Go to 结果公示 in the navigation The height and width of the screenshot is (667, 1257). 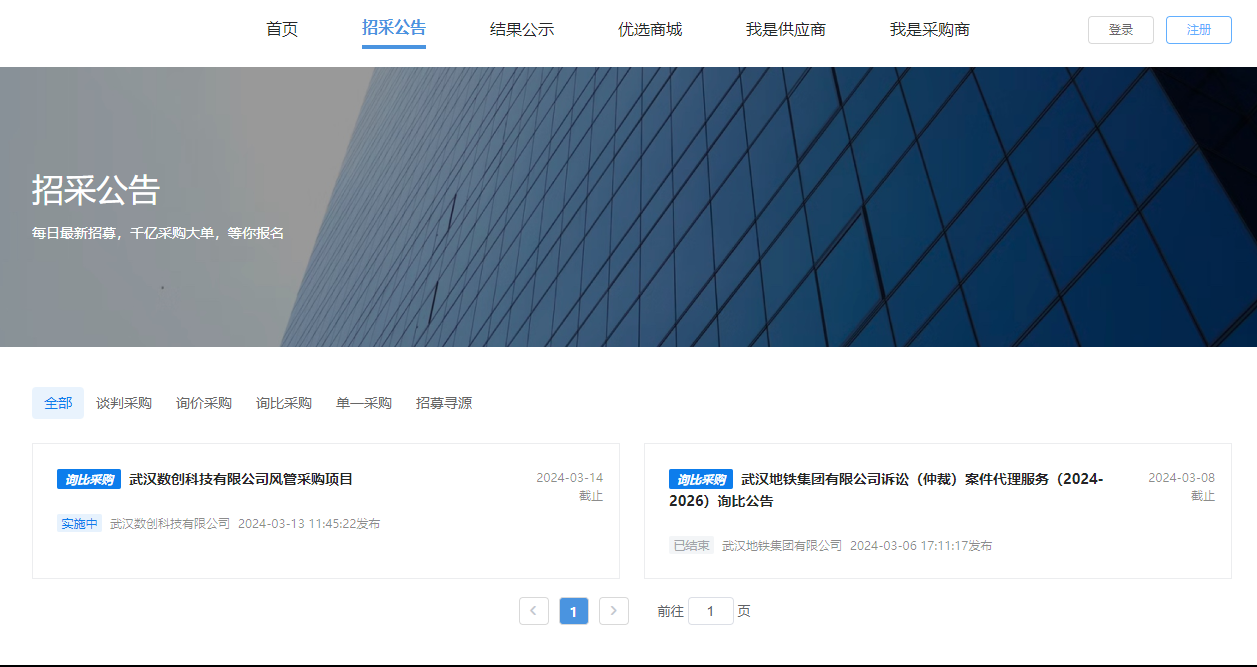click(522, 29)
